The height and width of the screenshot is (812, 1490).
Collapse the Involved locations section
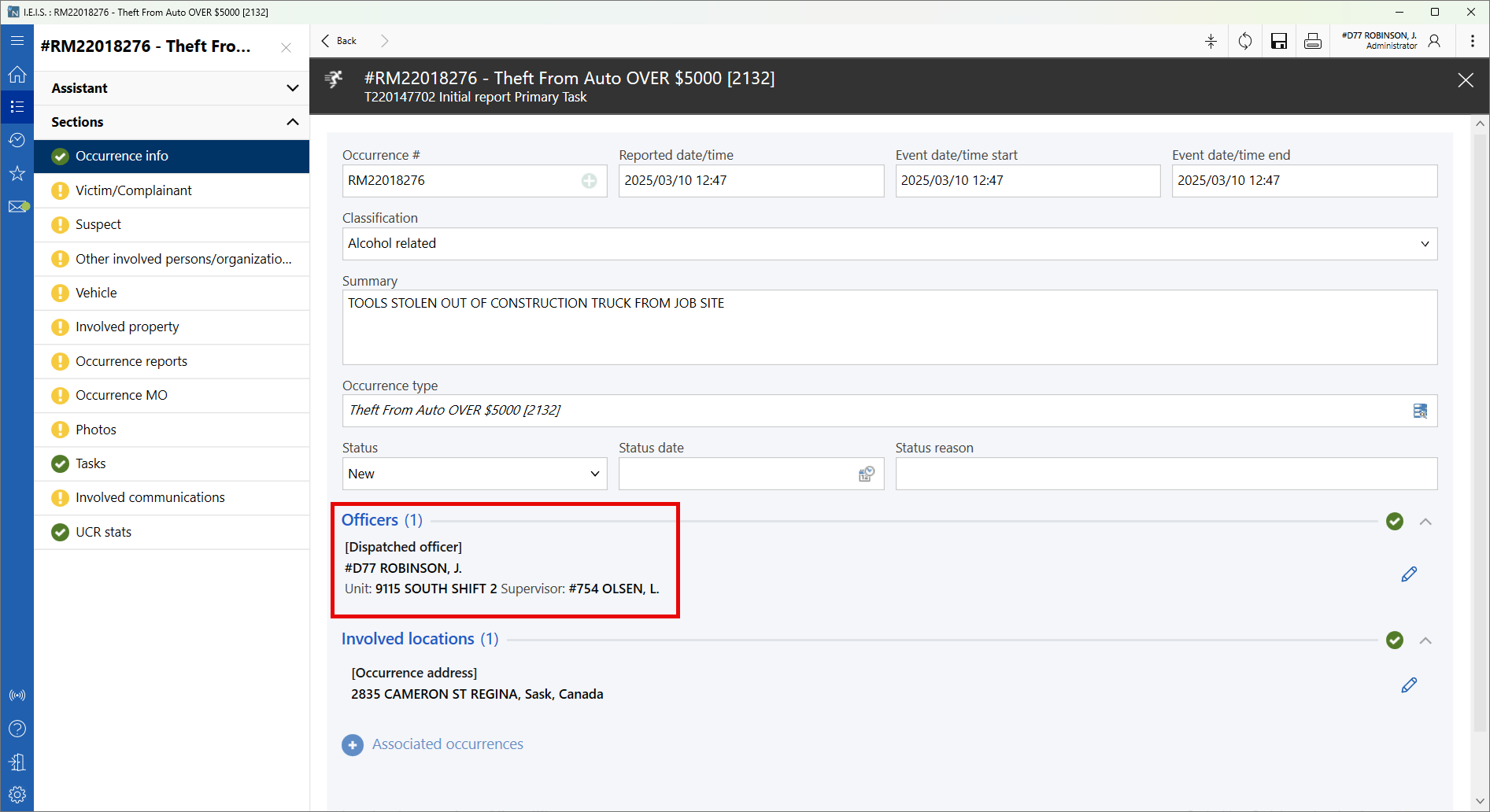pyautogui.click(x=1425, y=640)
